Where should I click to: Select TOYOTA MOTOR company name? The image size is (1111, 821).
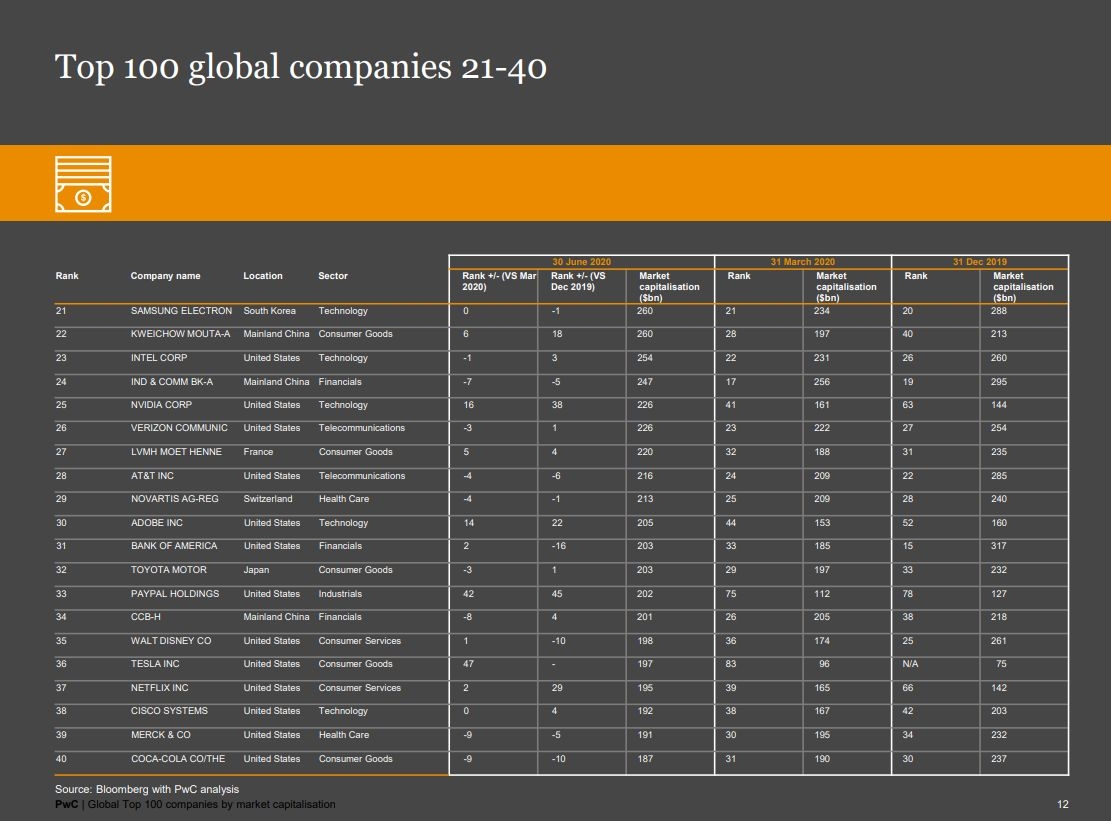click(169, 570)
